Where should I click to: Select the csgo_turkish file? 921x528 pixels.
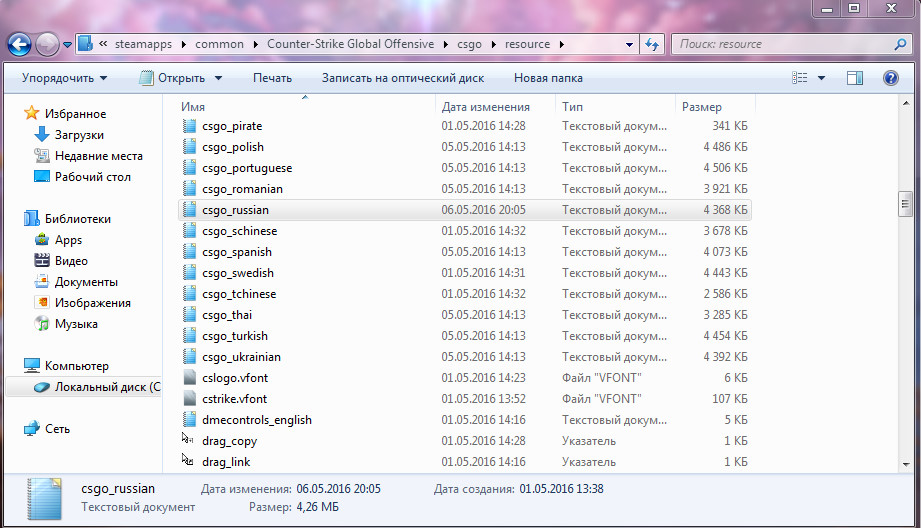tap(234, 336)
